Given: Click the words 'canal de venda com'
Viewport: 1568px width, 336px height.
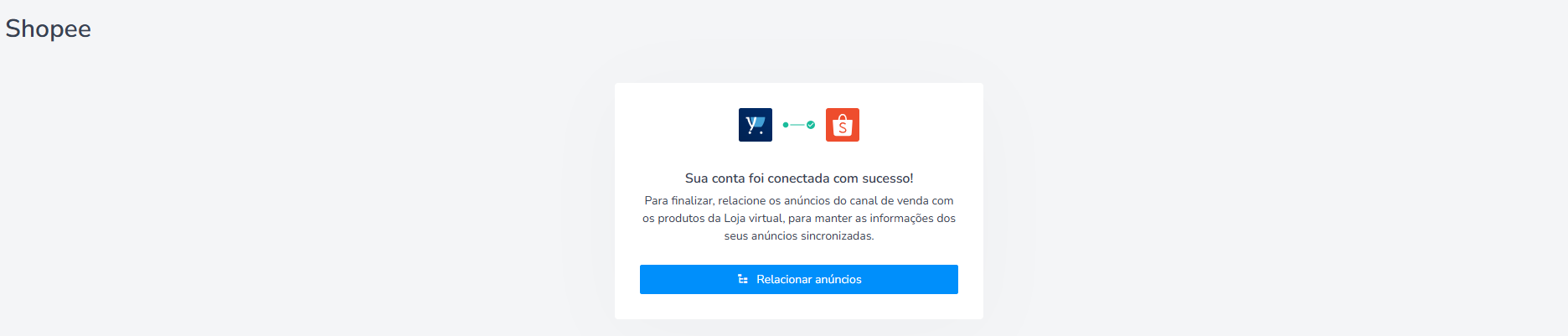Looking at the screenshot, I should pos(901,200).
